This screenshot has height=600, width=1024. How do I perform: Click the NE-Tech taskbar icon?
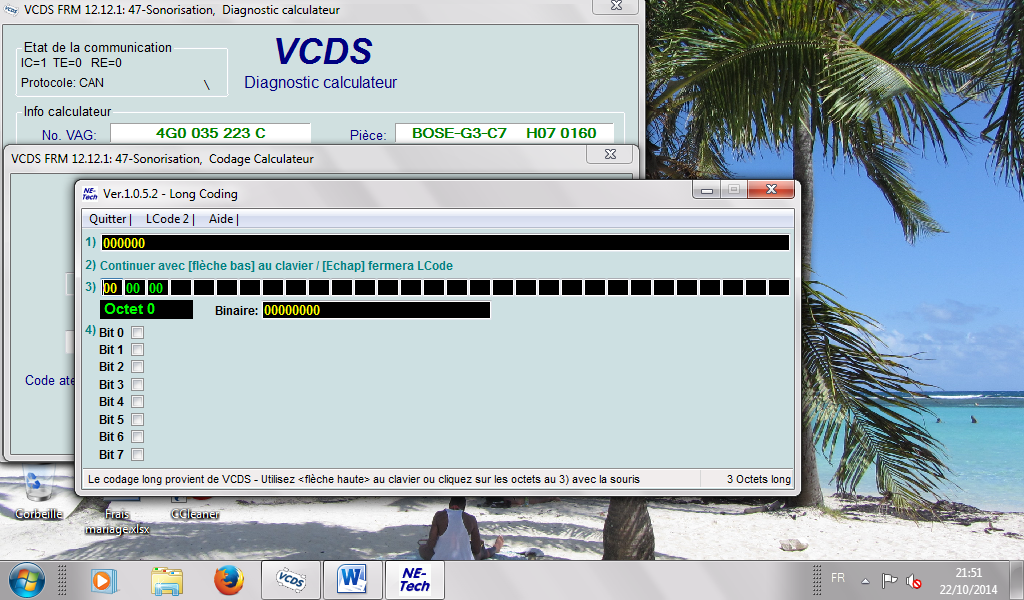(x=414, y=579)
